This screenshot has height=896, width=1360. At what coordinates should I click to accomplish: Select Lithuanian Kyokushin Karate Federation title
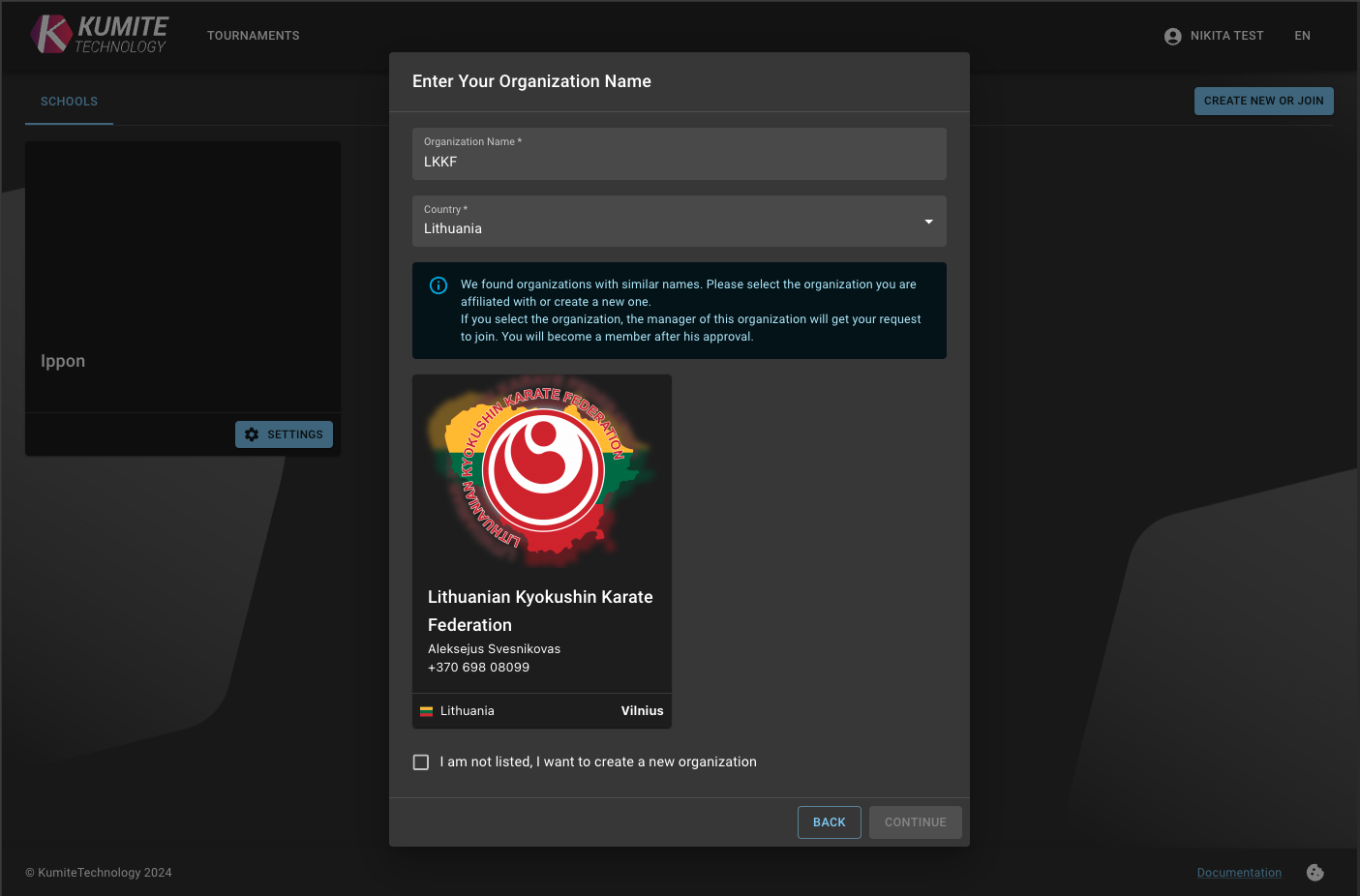(540, 611)
